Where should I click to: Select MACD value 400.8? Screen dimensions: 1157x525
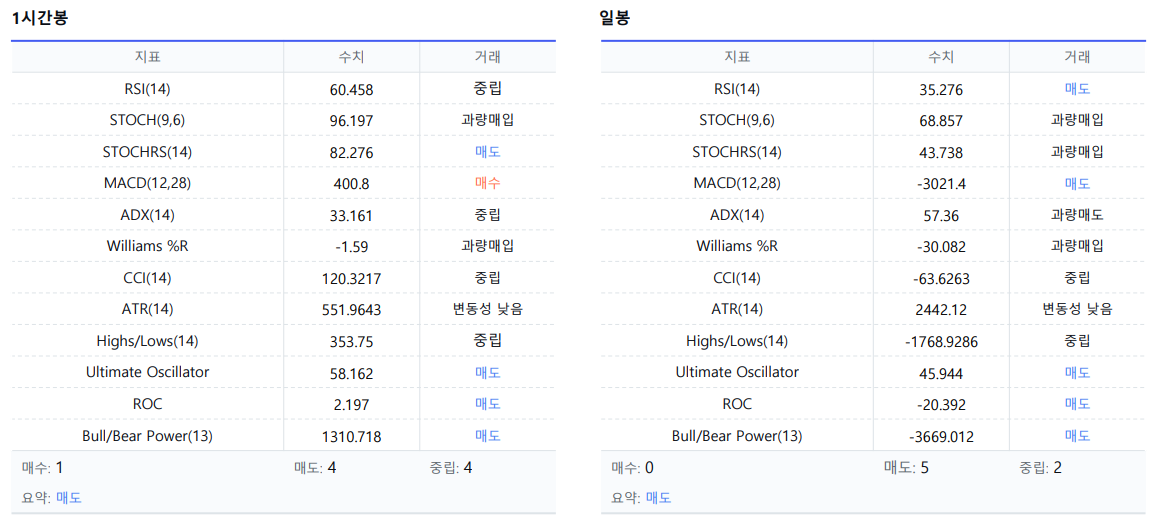pos(351,184)
